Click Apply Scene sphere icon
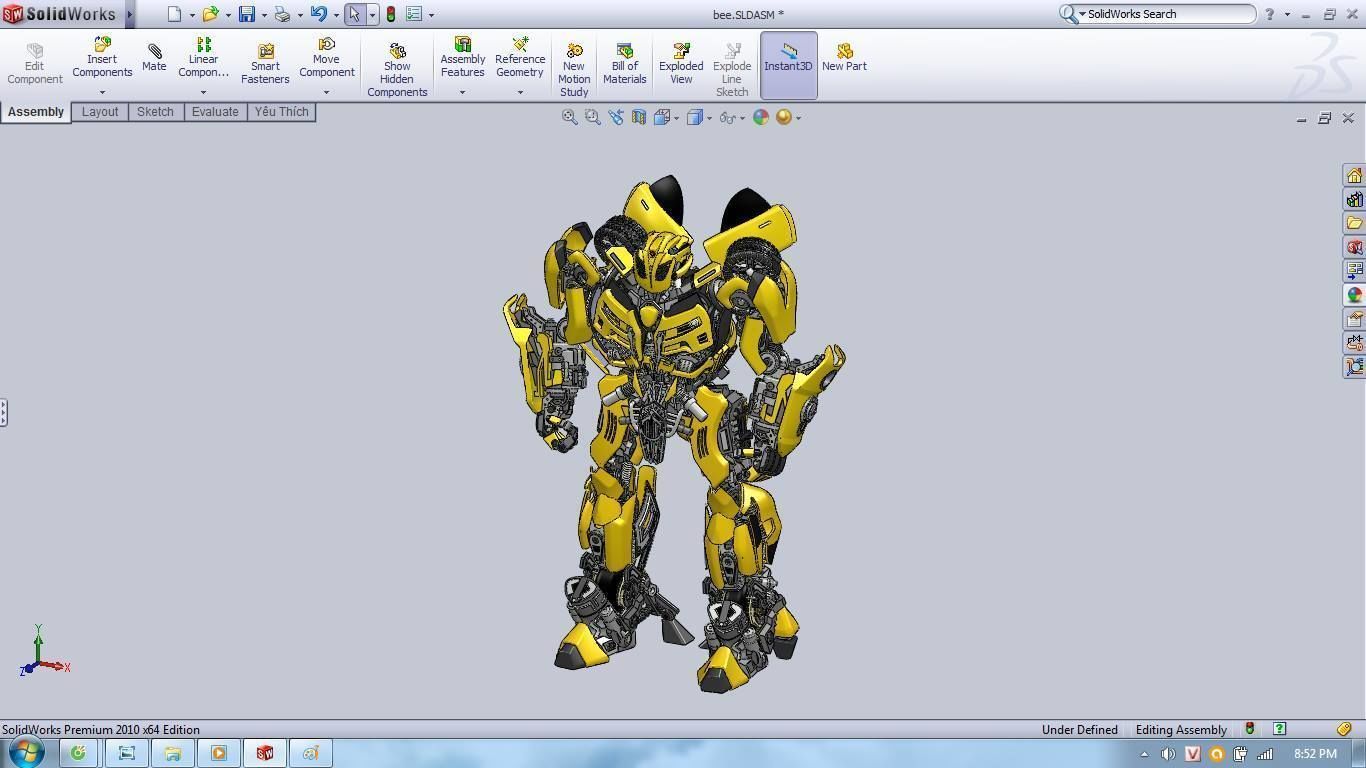This screenshot has height=768, width=1366. 784,117
